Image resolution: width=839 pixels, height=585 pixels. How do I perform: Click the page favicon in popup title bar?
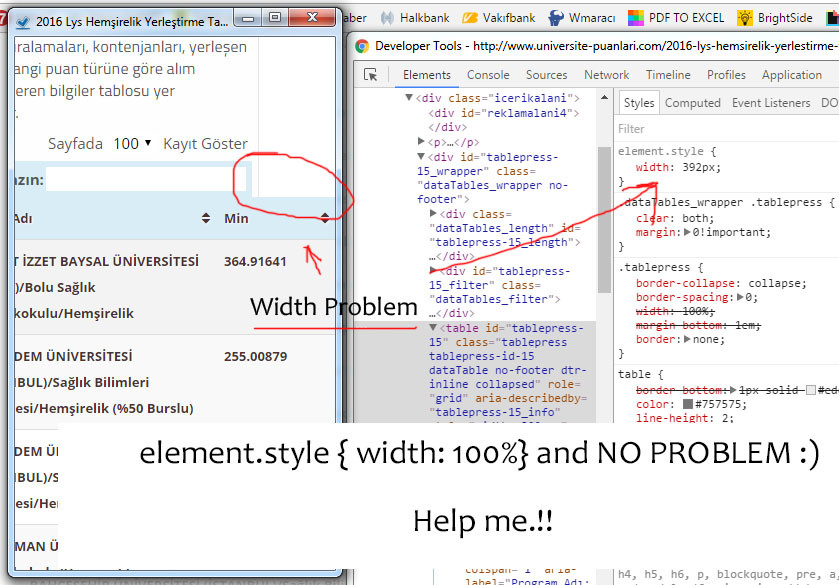(x=23, y=22)
